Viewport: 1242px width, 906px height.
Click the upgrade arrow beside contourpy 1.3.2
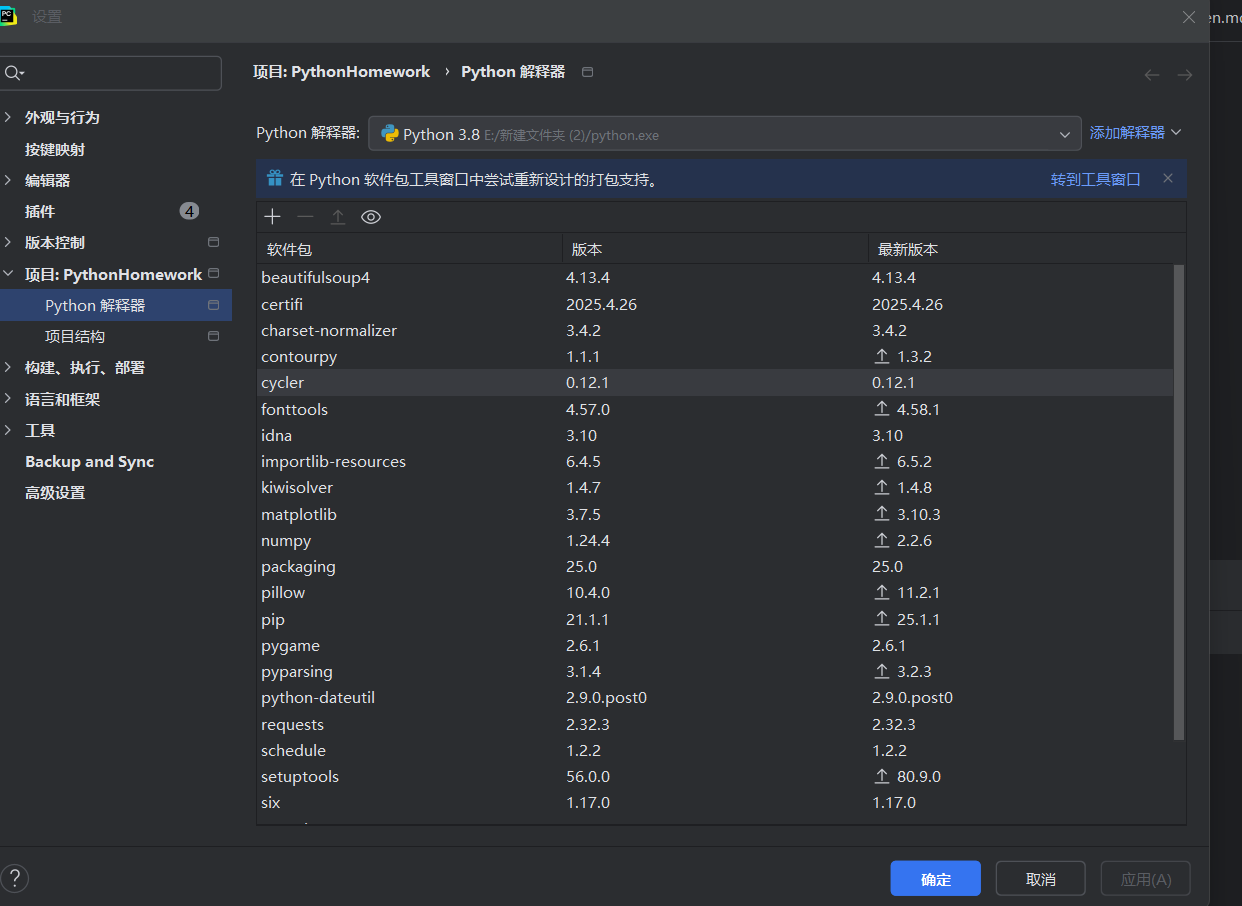(x=882, y=357)
